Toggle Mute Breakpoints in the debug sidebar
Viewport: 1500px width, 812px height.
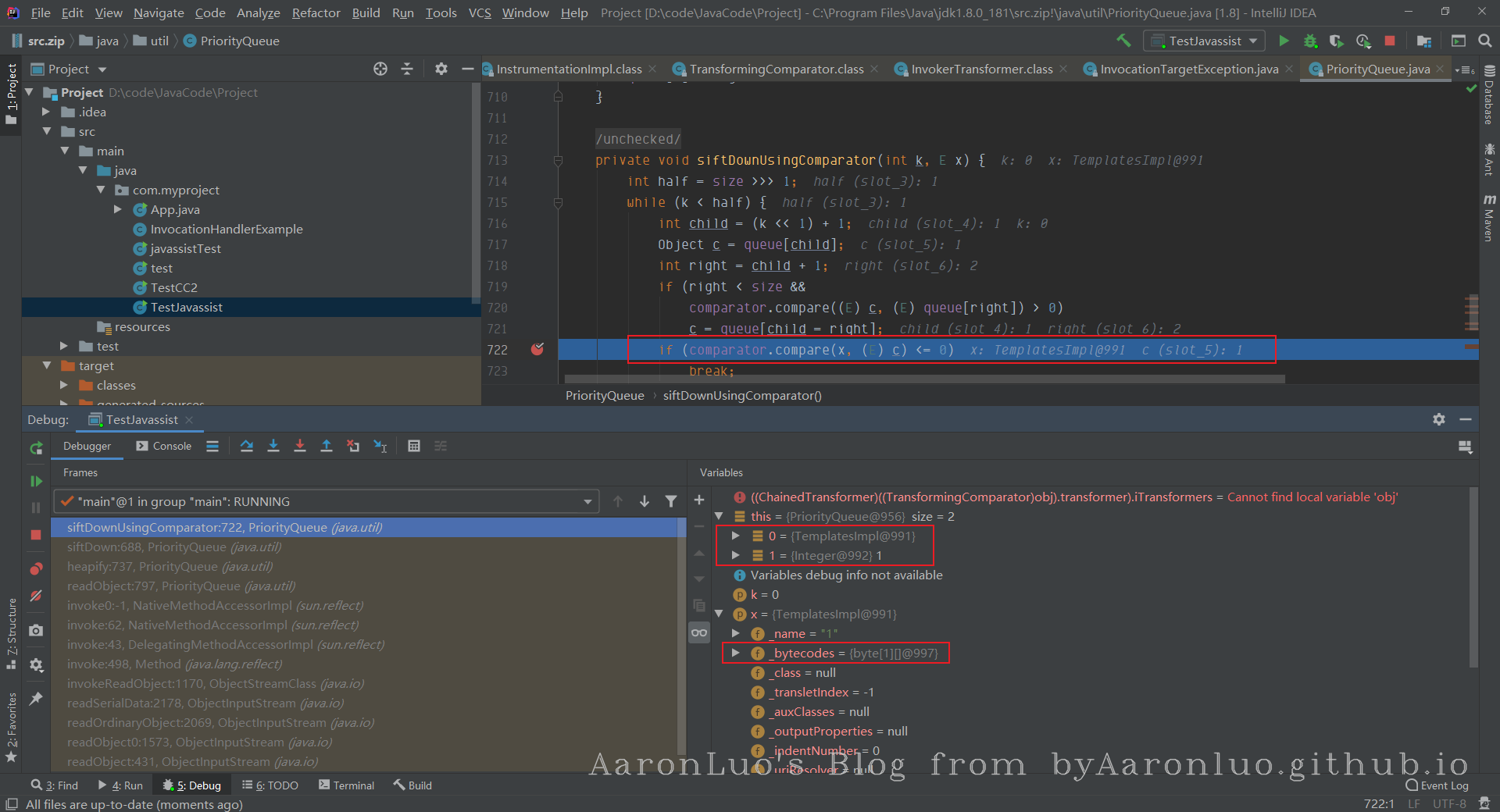(36, 596)
